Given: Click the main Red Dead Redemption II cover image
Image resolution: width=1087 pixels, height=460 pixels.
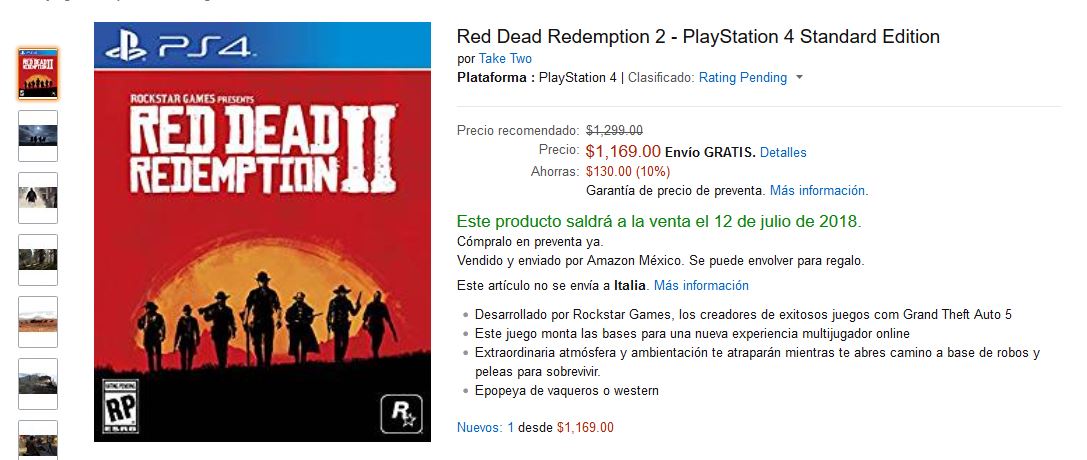Looking at the screenshot, I should [262, 232].
